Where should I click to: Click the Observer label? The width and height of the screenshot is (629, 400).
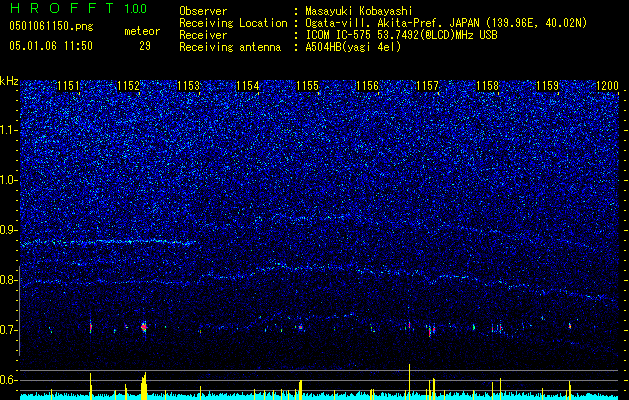click(203, 11)
